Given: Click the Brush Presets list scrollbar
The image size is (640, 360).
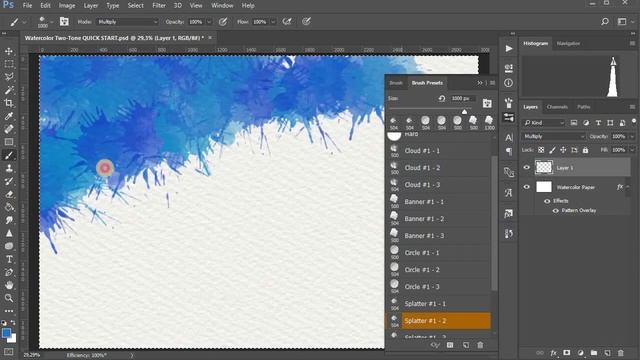Looking at the screenshot, I should 494,224.
